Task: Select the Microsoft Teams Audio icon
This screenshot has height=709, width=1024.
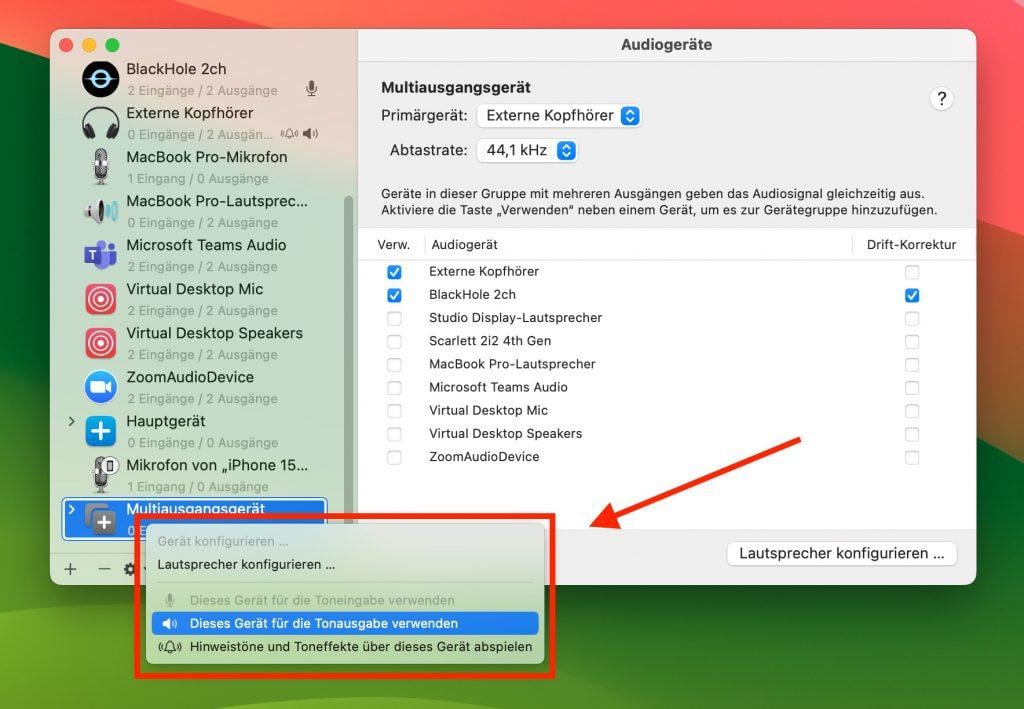Action: pos(101,255)
